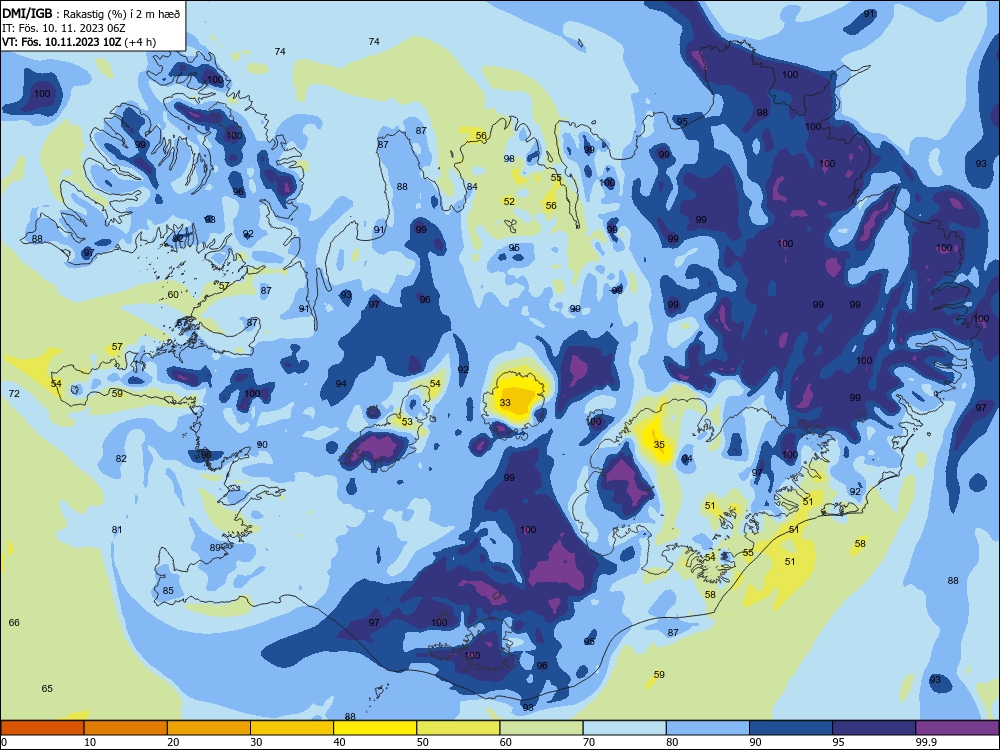Select the '40' legend tick label
This screenshot has width=1000, height=750.
point(339,742)
